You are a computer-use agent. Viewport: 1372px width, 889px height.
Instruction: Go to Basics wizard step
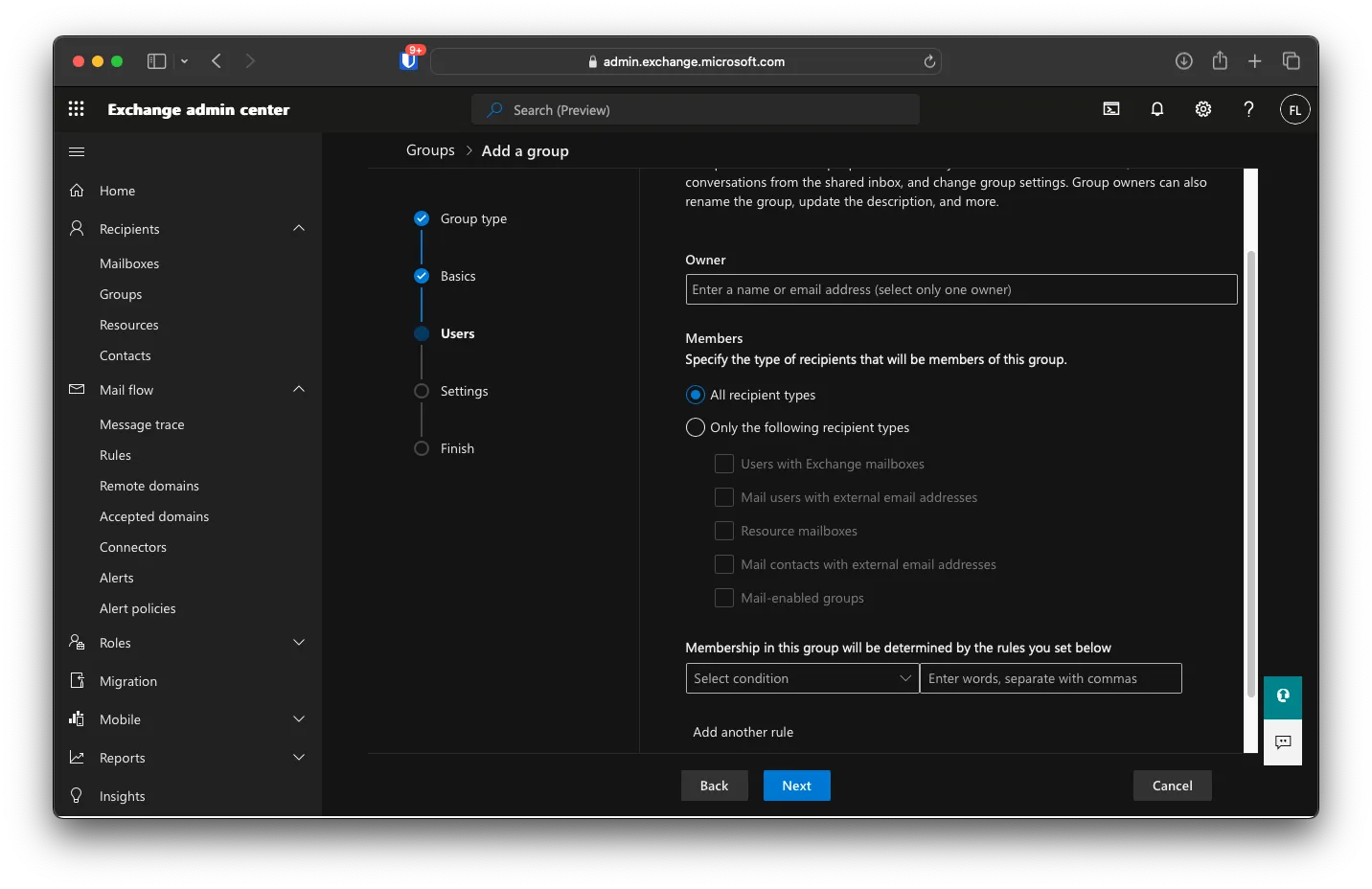point(458,276)
